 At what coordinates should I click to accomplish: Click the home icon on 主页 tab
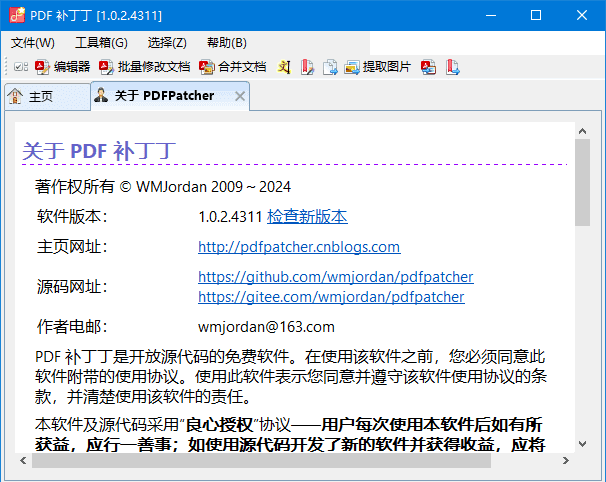pos(15,96)
